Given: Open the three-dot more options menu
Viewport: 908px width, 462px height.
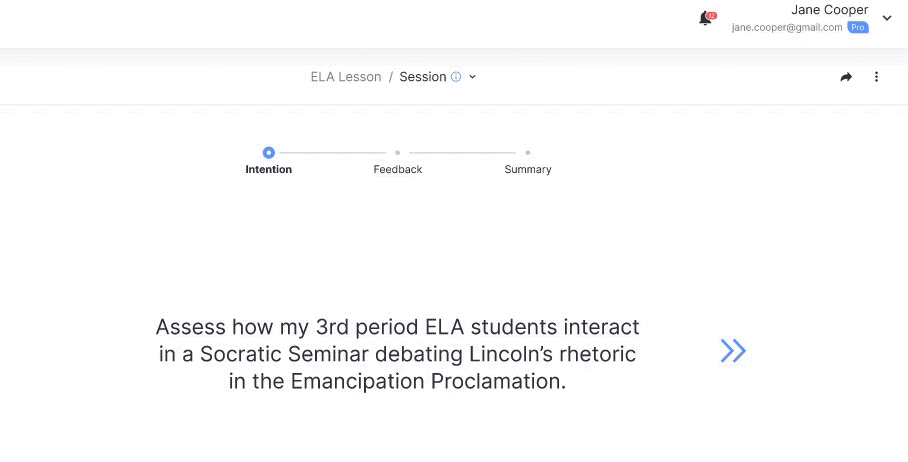Looking at the screenshot, I should coord(876,77).
